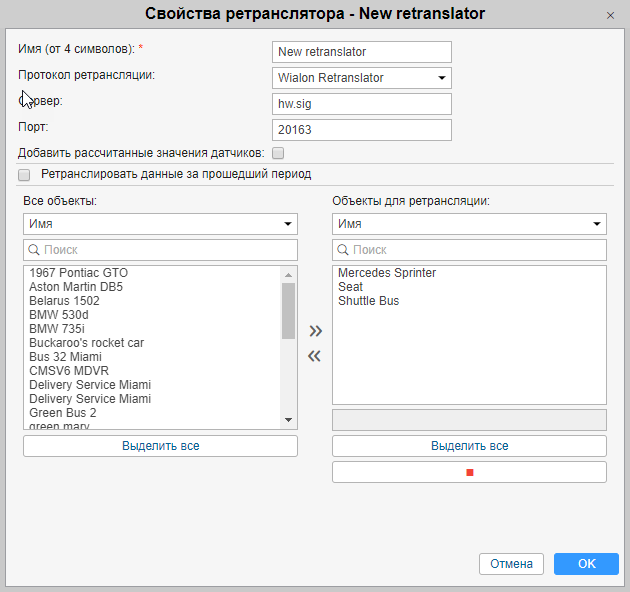Expand the retranslation objects filter dropdown
The width and height of the screenshot is (630, 592).
[469, 224]
